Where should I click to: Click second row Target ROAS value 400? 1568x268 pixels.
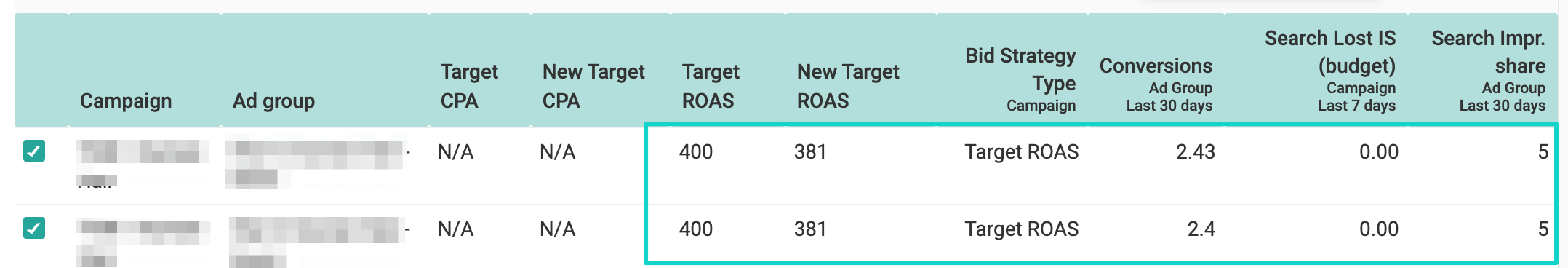tap(696, 229)
